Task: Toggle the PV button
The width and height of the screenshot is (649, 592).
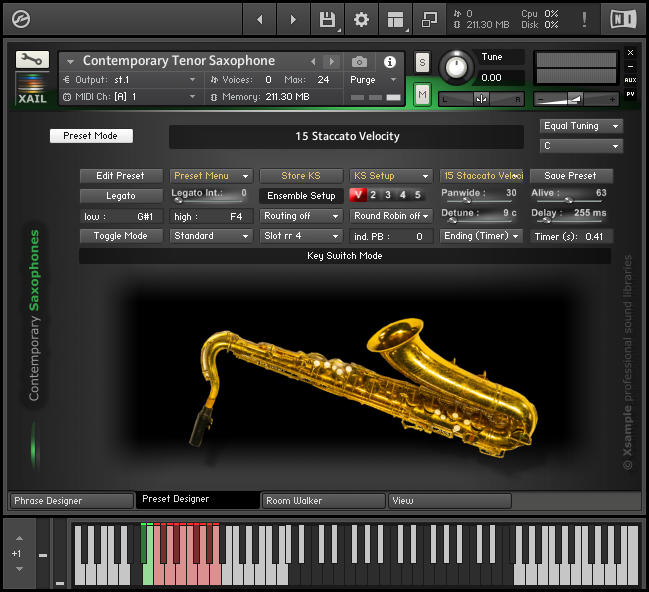Action: tap(630, 94)
